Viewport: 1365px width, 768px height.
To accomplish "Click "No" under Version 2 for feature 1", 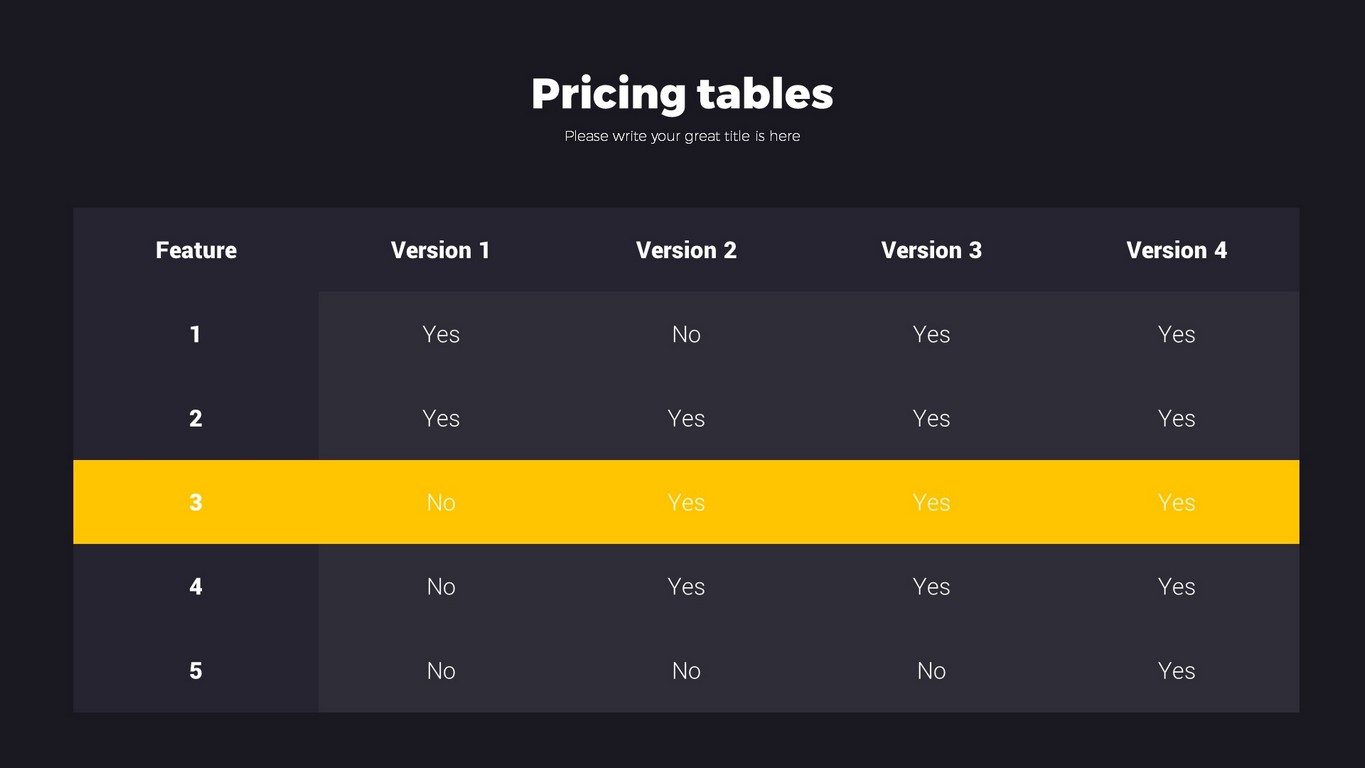I will 686,334.
